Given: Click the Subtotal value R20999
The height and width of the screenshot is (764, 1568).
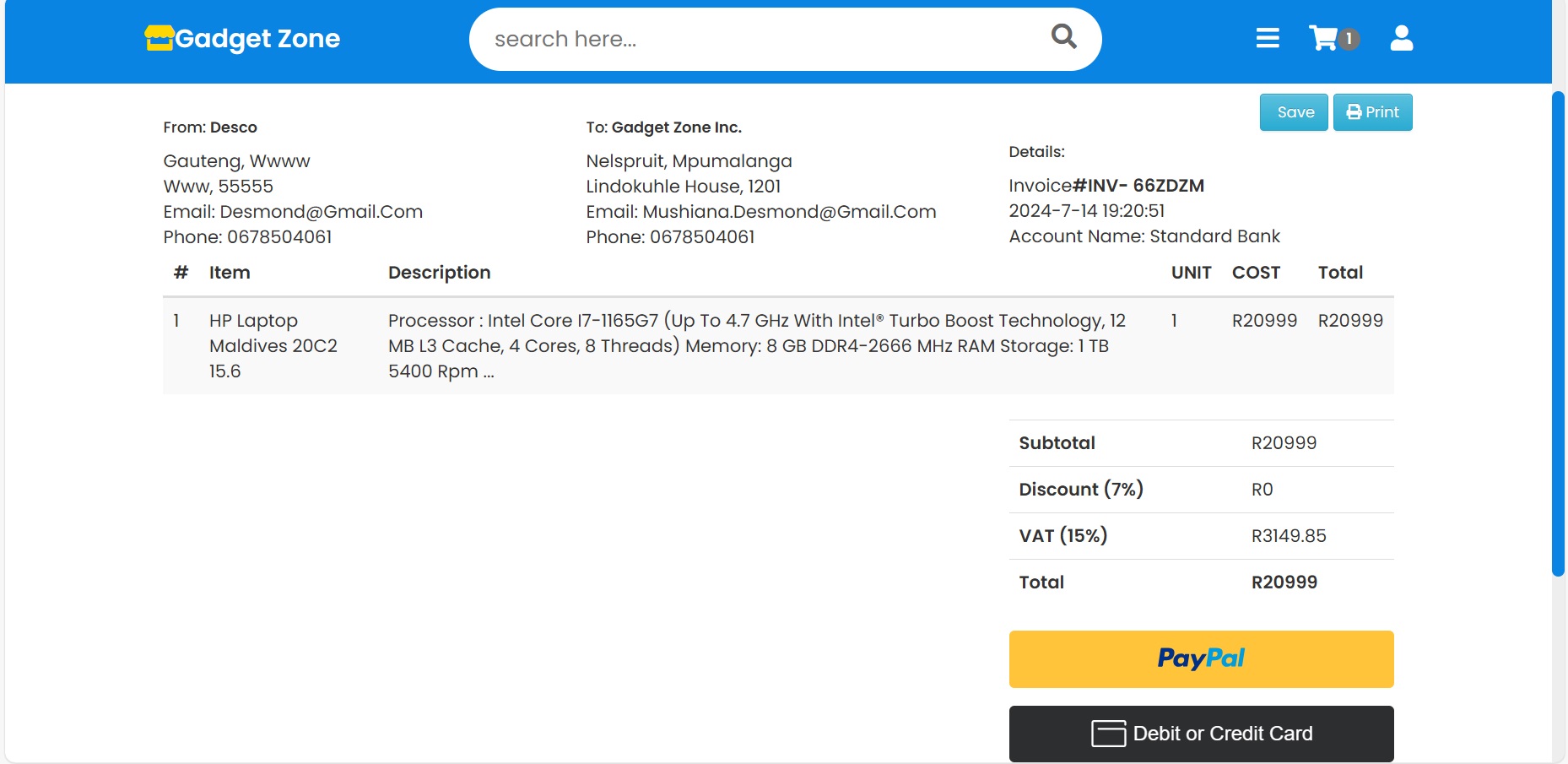Looking at the screenshot, I should [x=1284, y=443].
